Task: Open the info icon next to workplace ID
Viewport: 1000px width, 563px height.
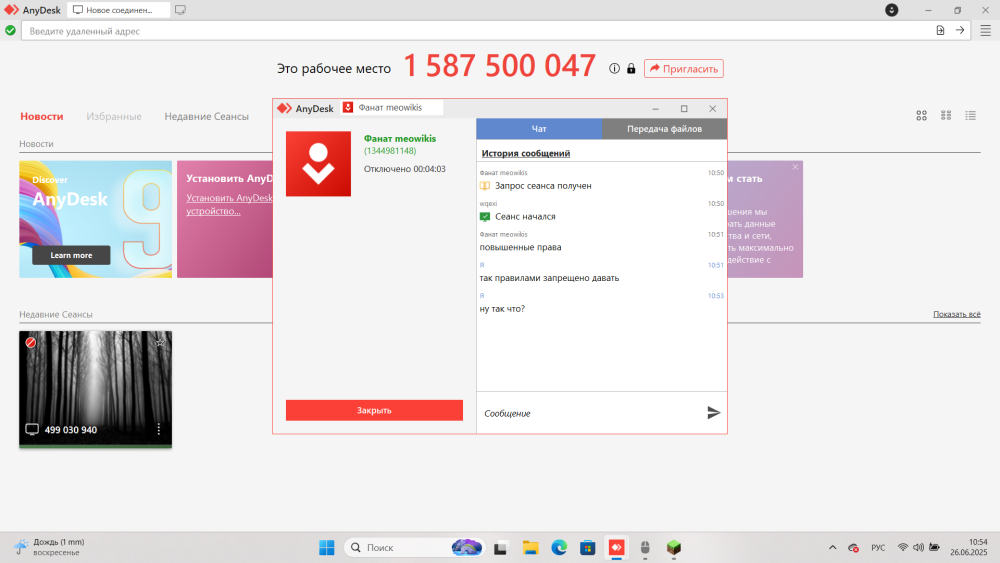Action: [614, 68]
